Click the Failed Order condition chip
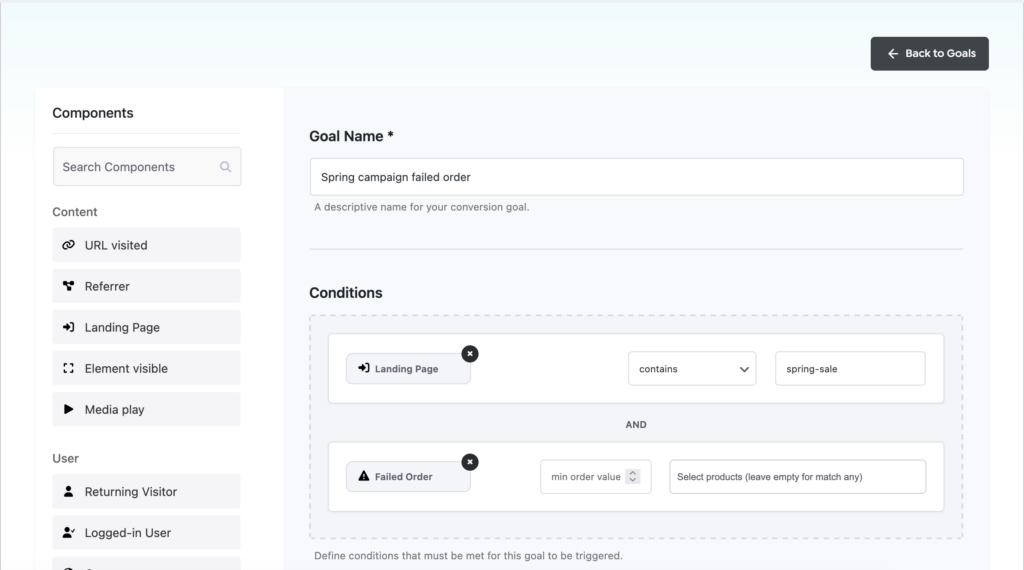The image size is (1024, 570). [407, 477]
